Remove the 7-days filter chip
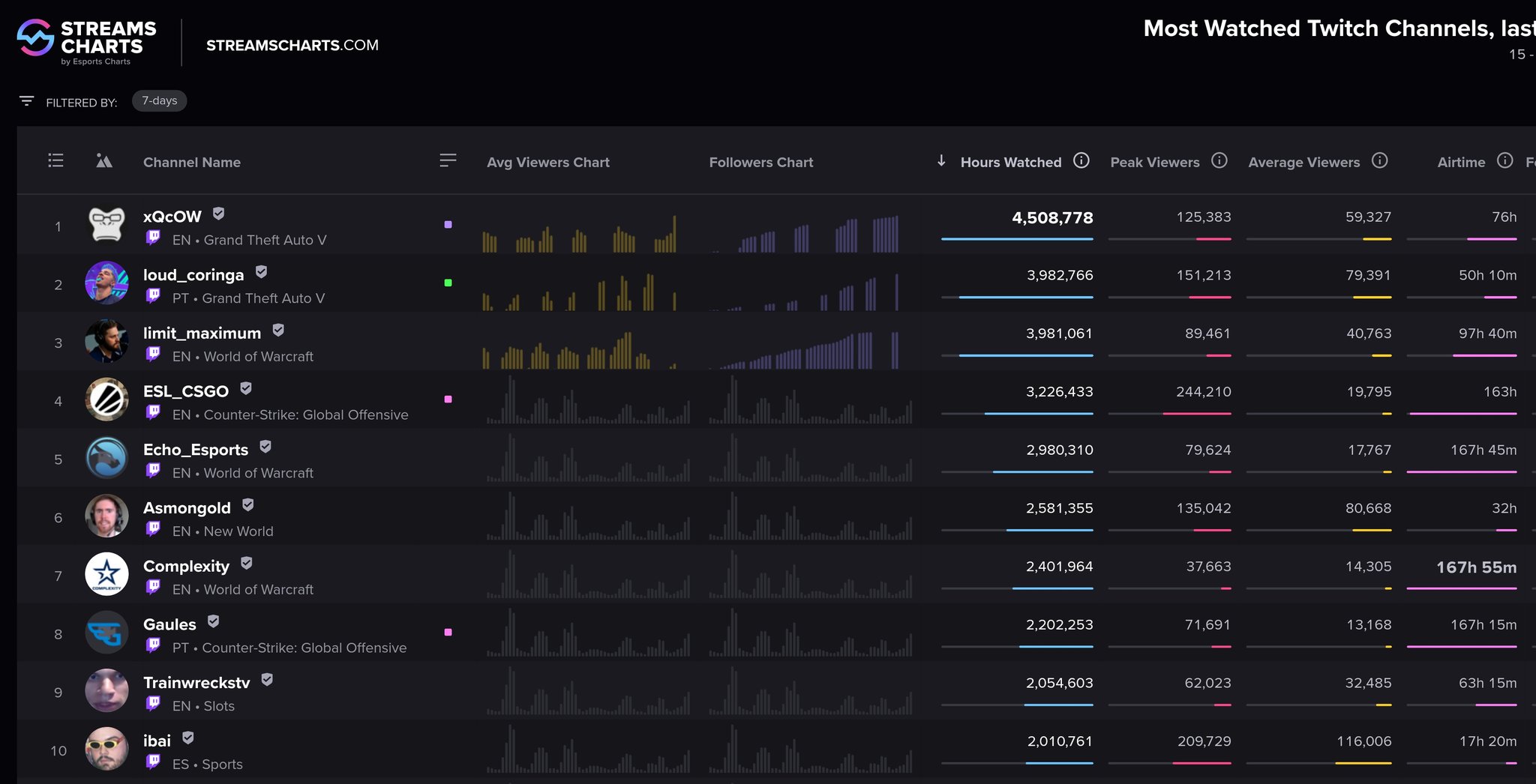1536x784 pixels. click(160, 100)
